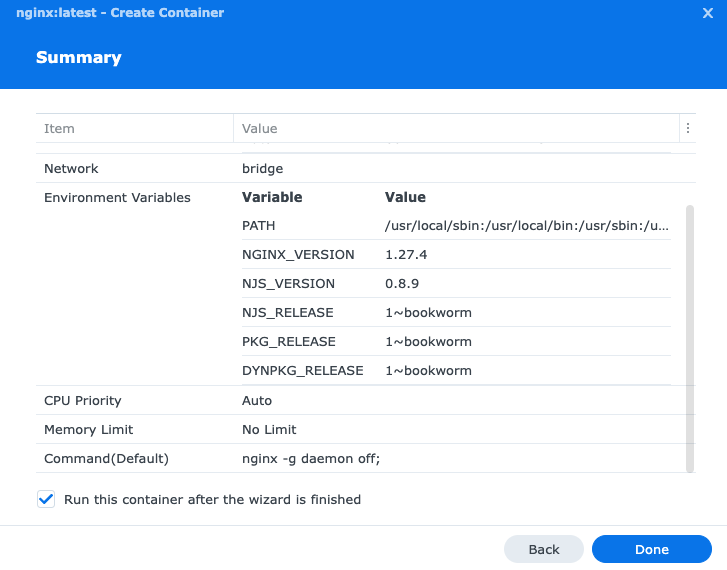727x570 pixels.
Task: Select the 0.8.9 value
Action: click(402, 283)
